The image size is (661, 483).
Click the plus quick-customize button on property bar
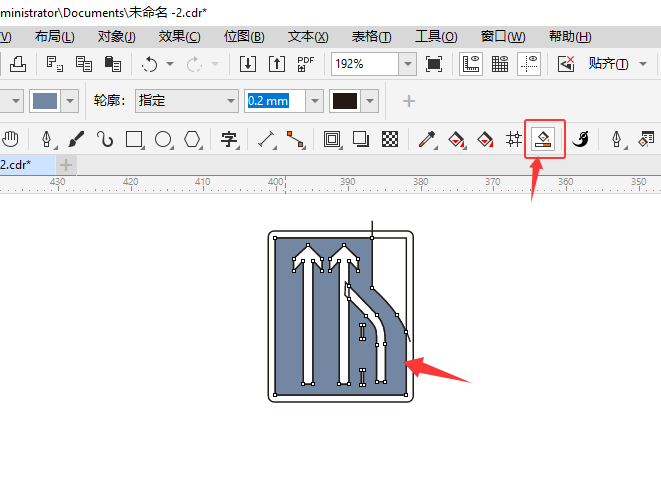coord(408,101)
